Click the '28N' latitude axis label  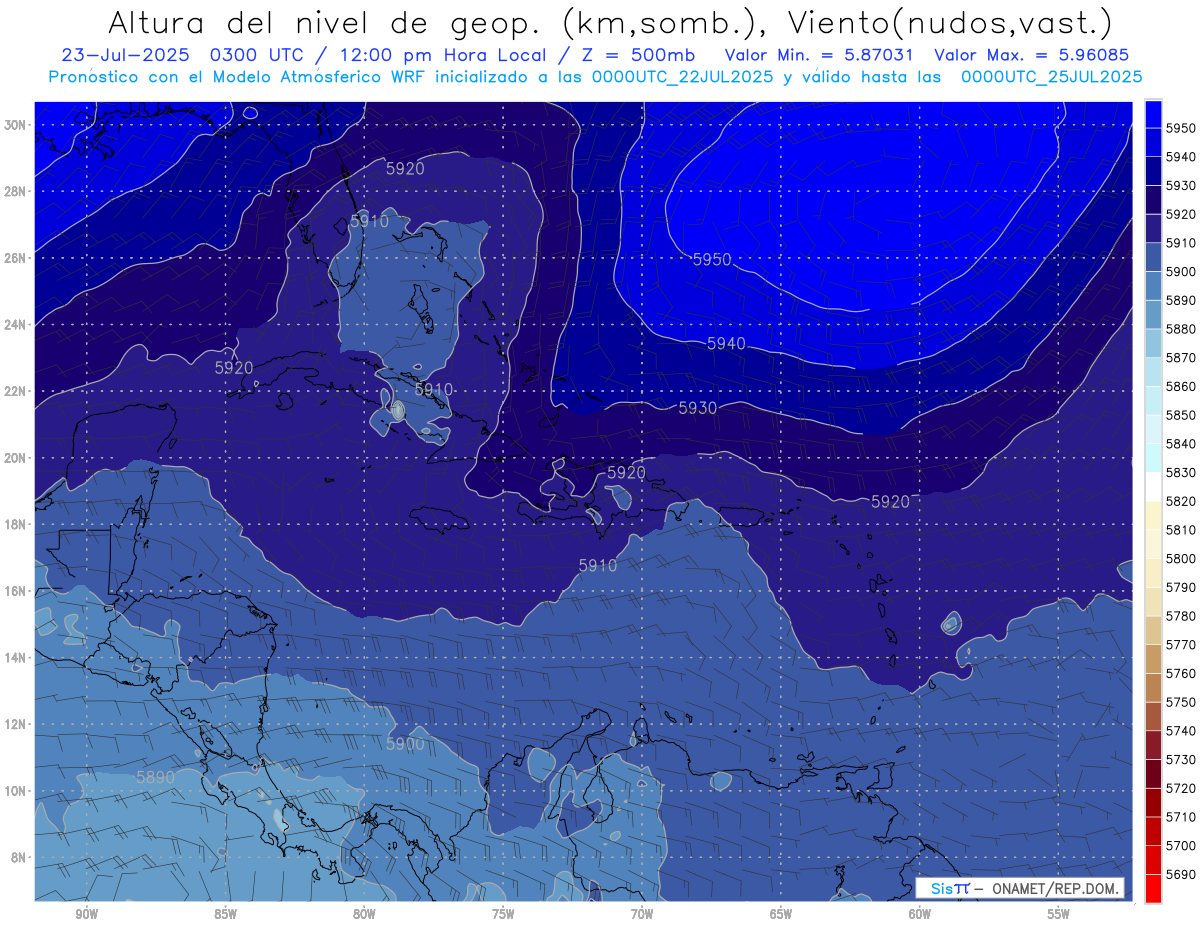(x=17, y=191)
